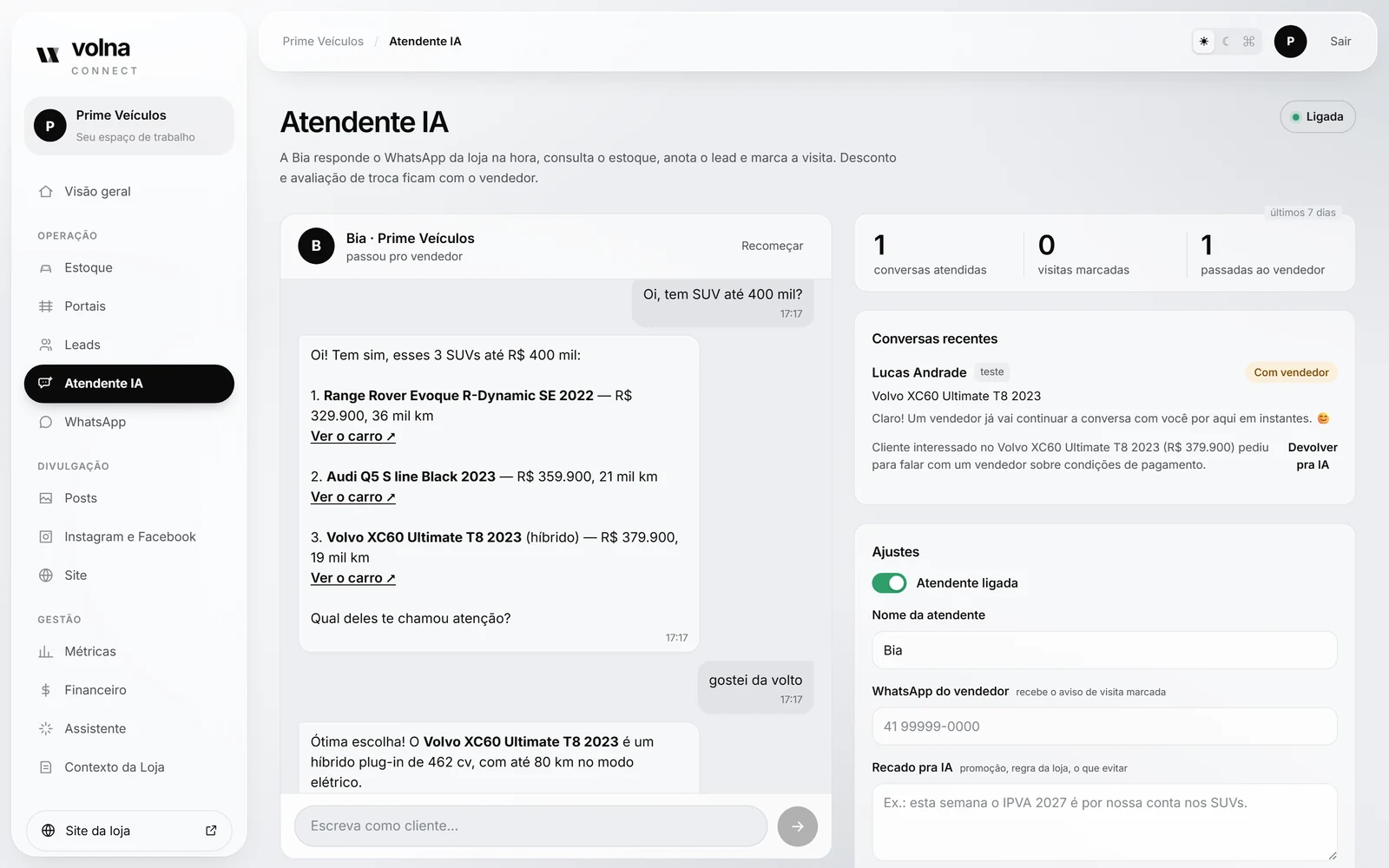
Task: Open the Leads menu item
Action: (129, 345)
